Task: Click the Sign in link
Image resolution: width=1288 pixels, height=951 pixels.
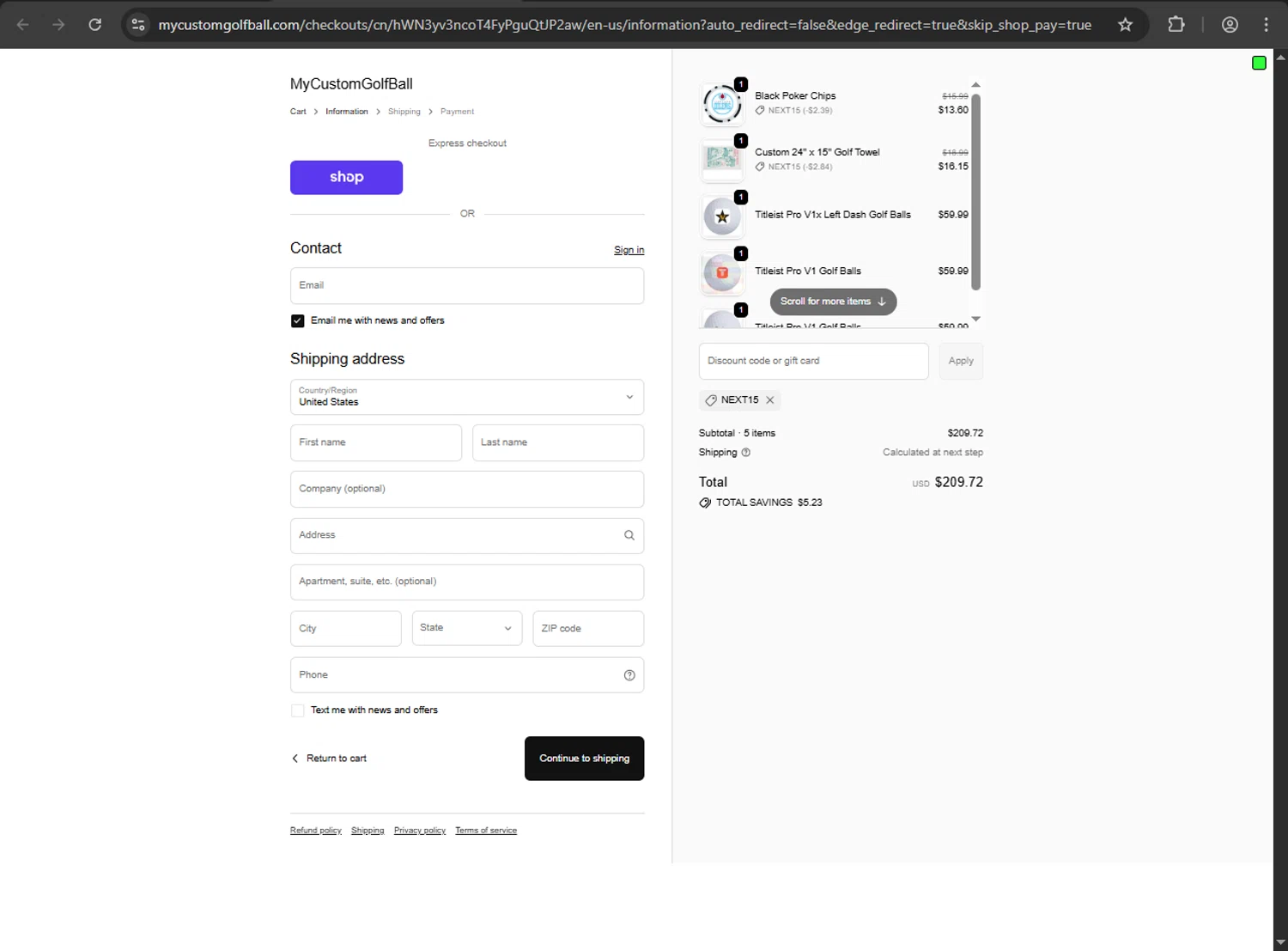Action: [x=629, y=250]
